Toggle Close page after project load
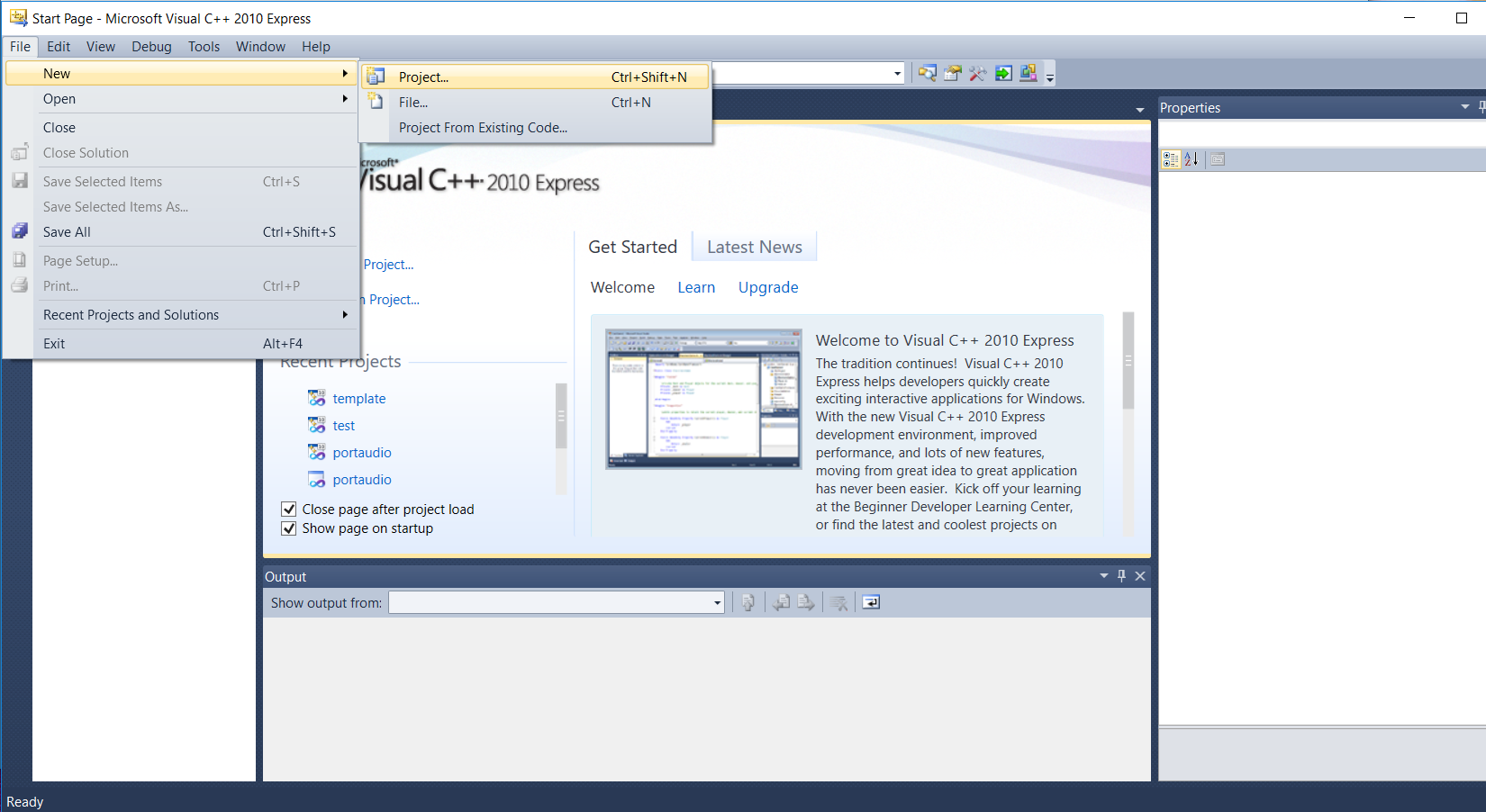 [289, 510]
